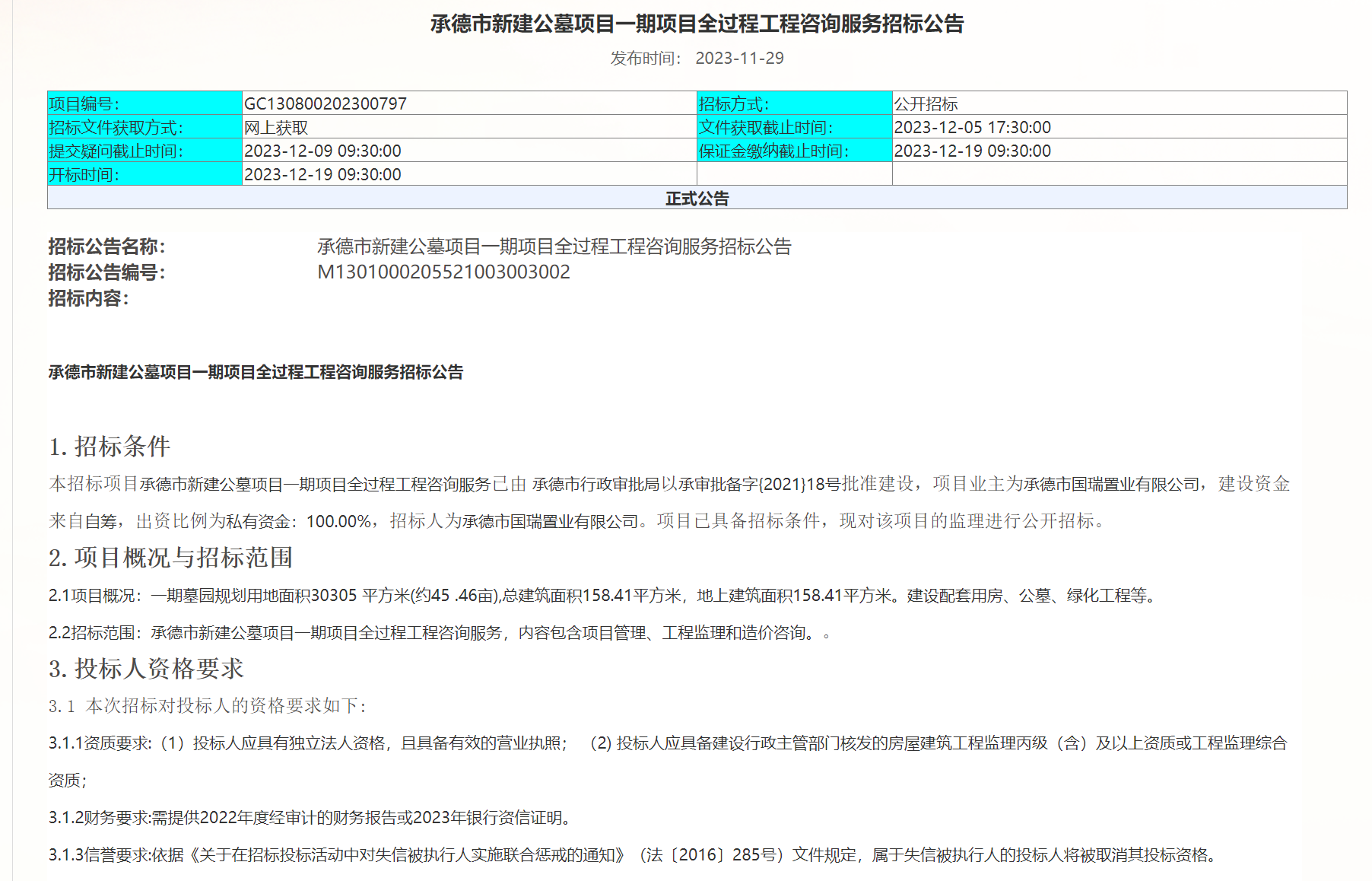Select project number GC130800202300797
Image resolution: width=1372 pixels, height=881 pixels.
(x=326, y=103)
